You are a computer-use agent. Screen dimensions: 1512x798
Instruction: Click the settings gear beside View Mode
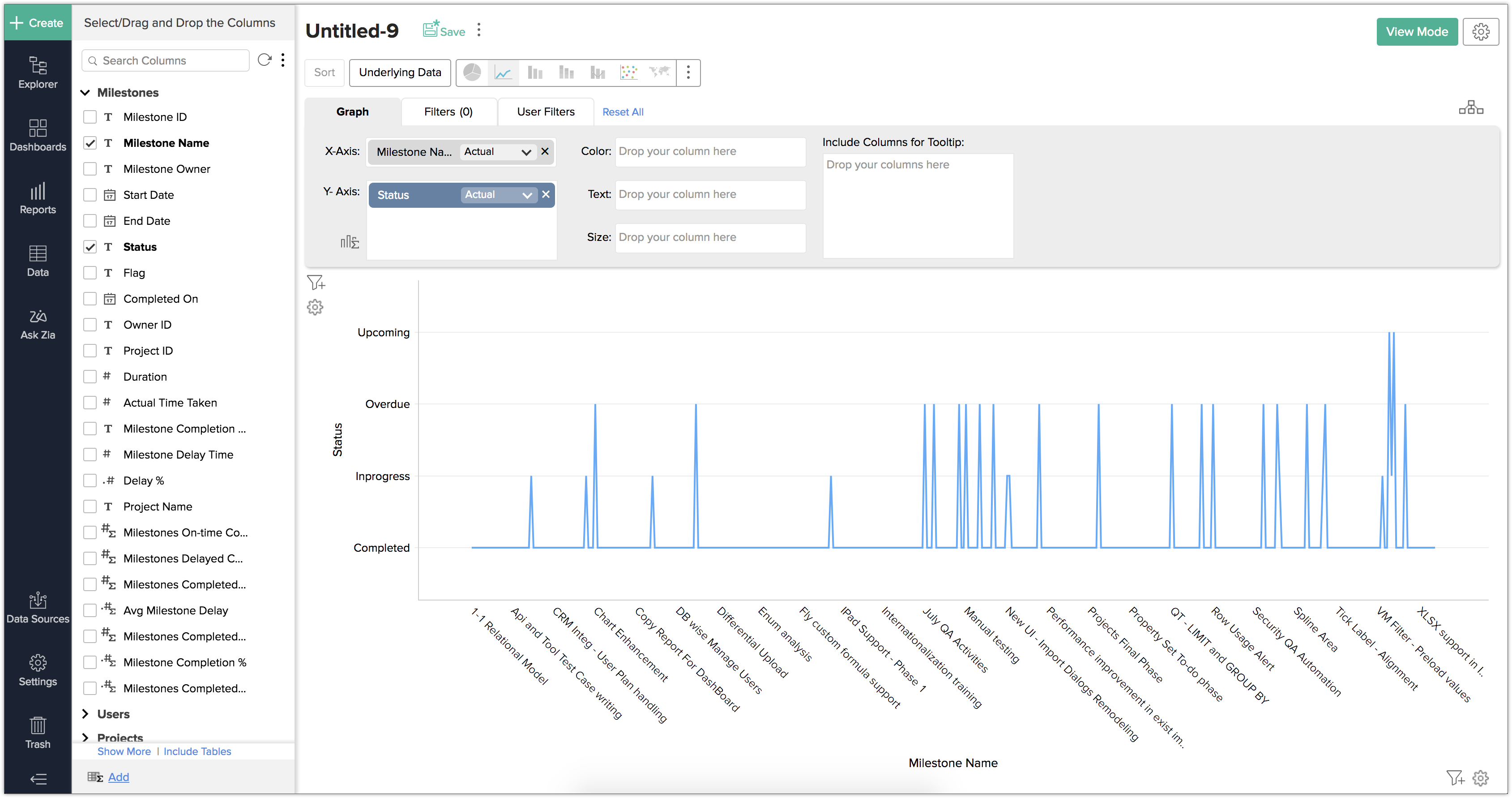click(x=1480, y=32)
